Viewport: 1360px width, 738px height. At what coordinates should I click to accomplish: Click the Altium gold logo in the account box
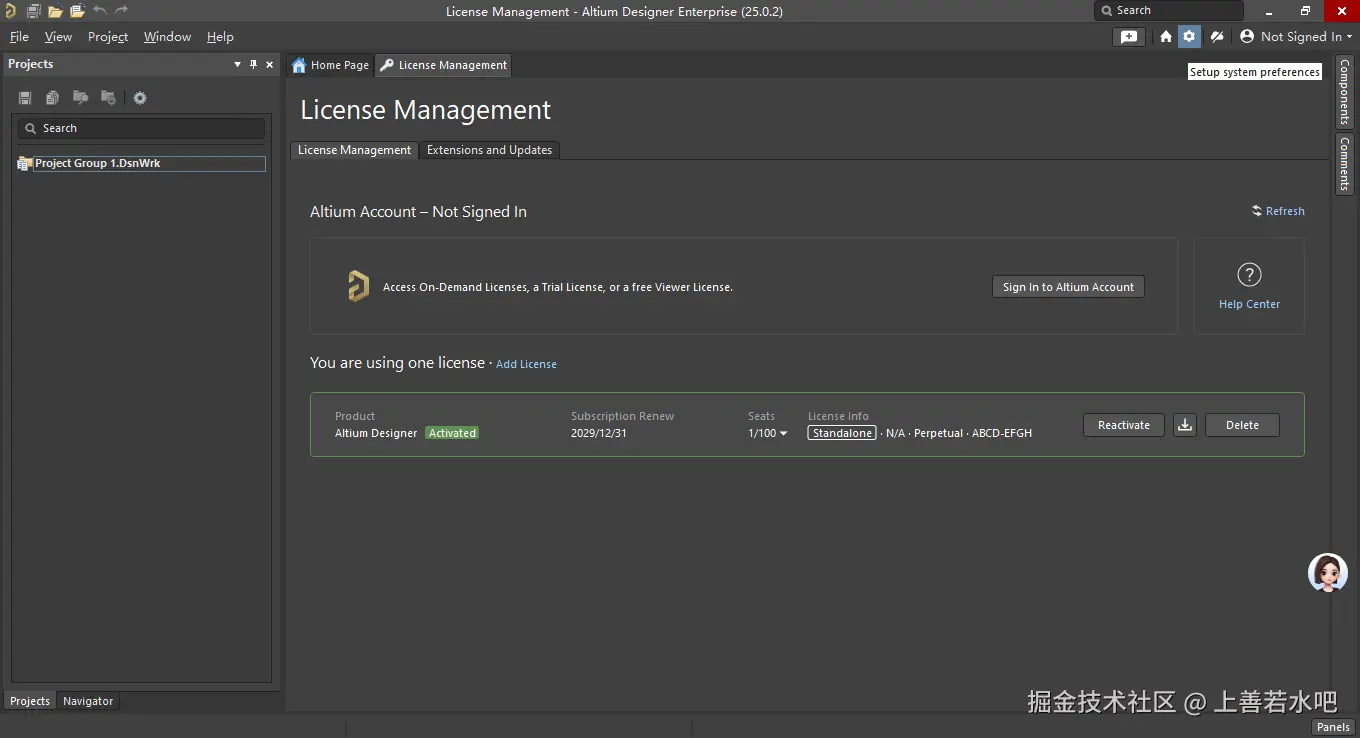tap(358, 286)
